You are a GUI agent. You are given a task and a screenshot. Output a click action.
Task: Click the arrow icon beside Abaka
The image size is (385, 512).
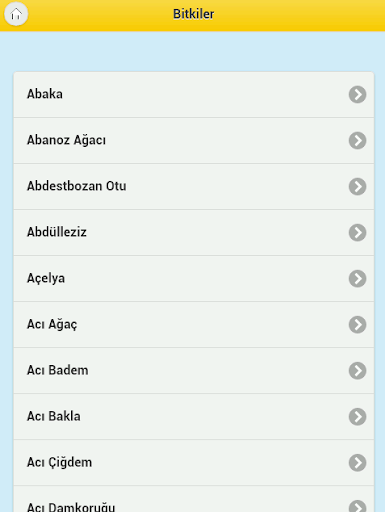[358, 94]
